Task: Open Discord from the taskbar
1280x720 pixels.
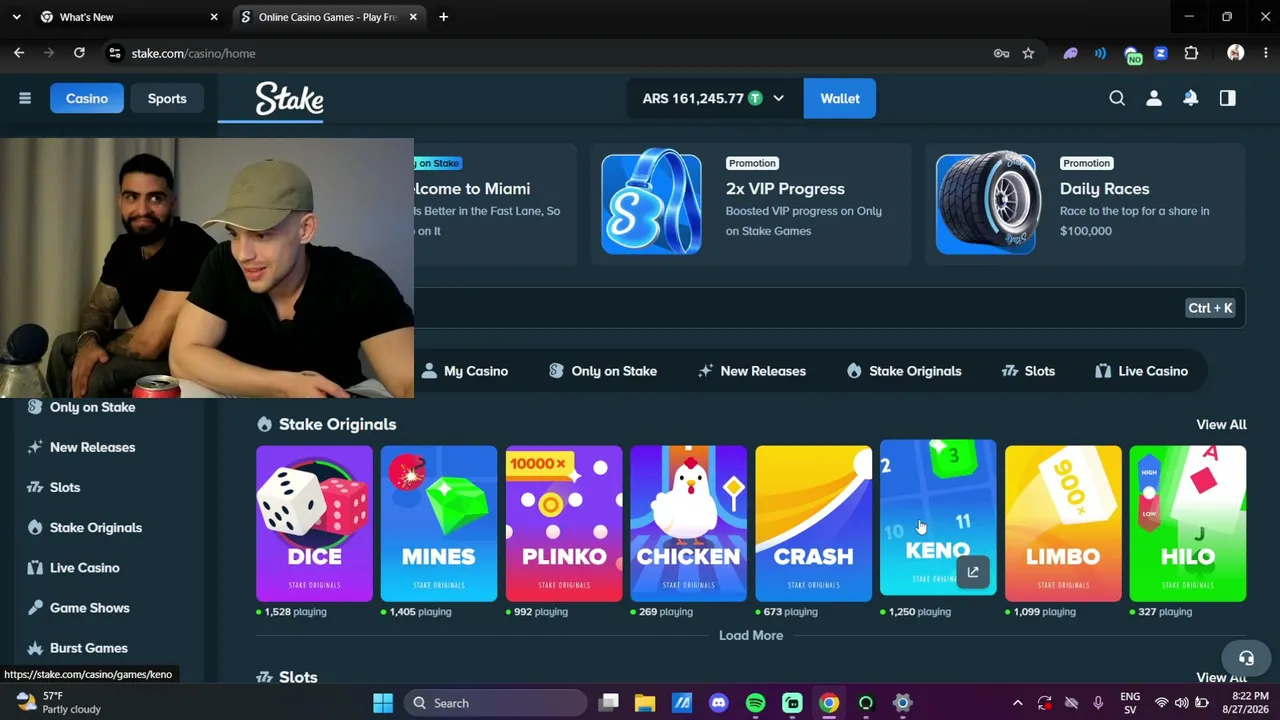Action: click(x=718, y=703)
